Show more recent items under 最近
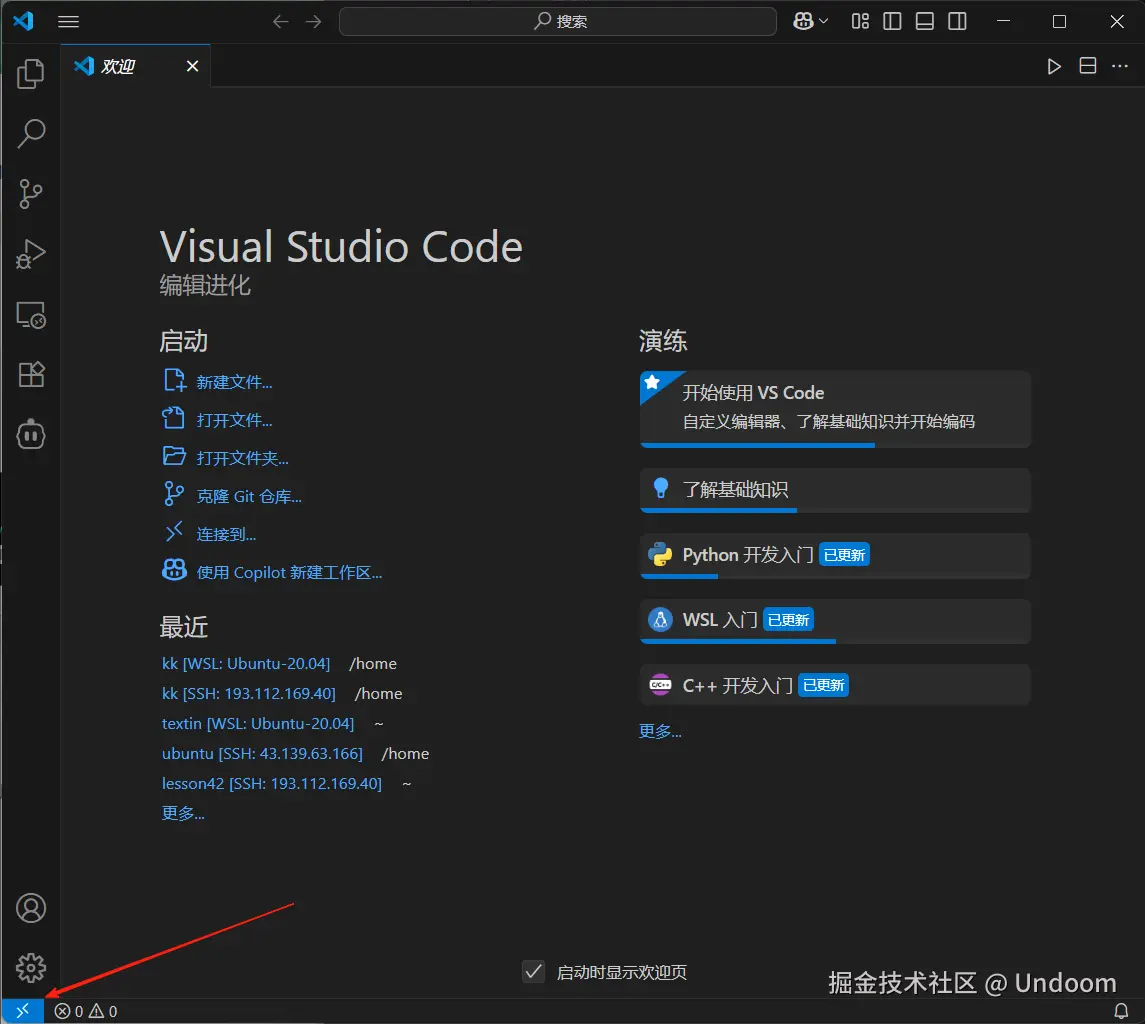Viewport: 1145px width, 1024px height. [183, 813]
